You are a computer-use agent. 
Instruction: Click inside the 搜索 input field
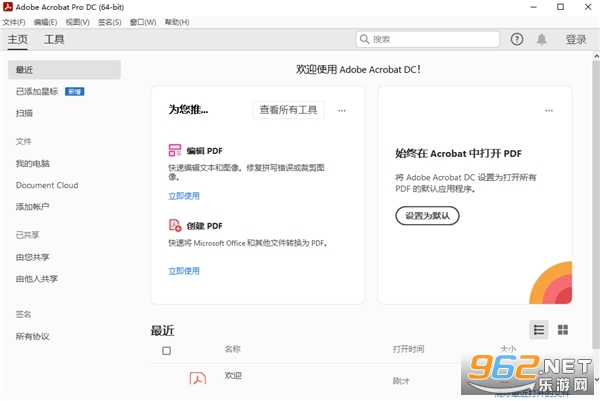(427, 39)
